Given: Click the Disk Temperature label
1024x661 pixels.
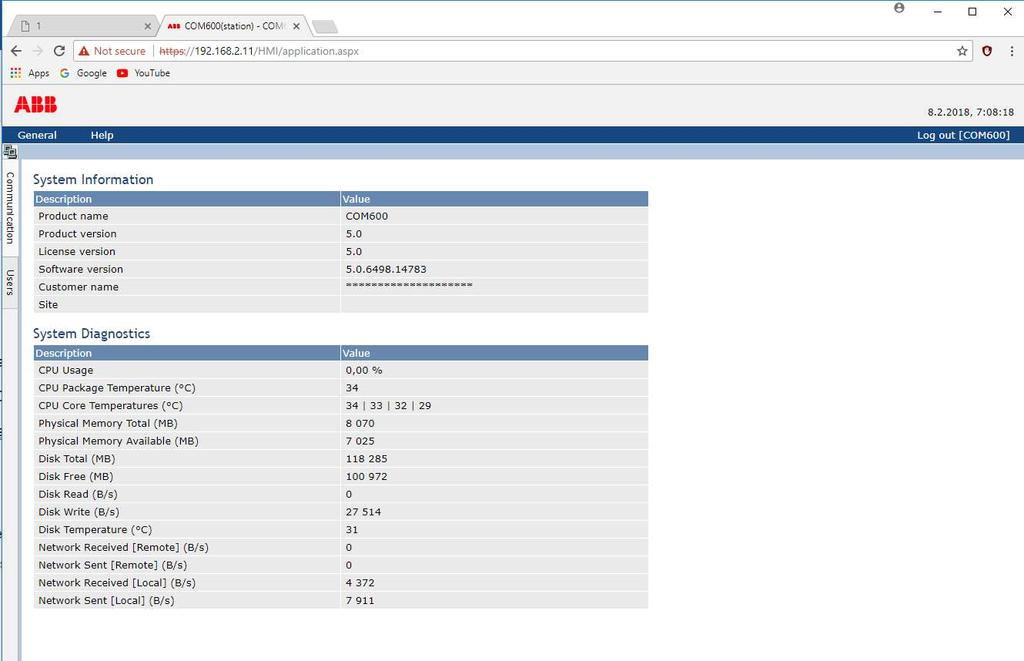Looking at the screenshot, I should point(95,530).
